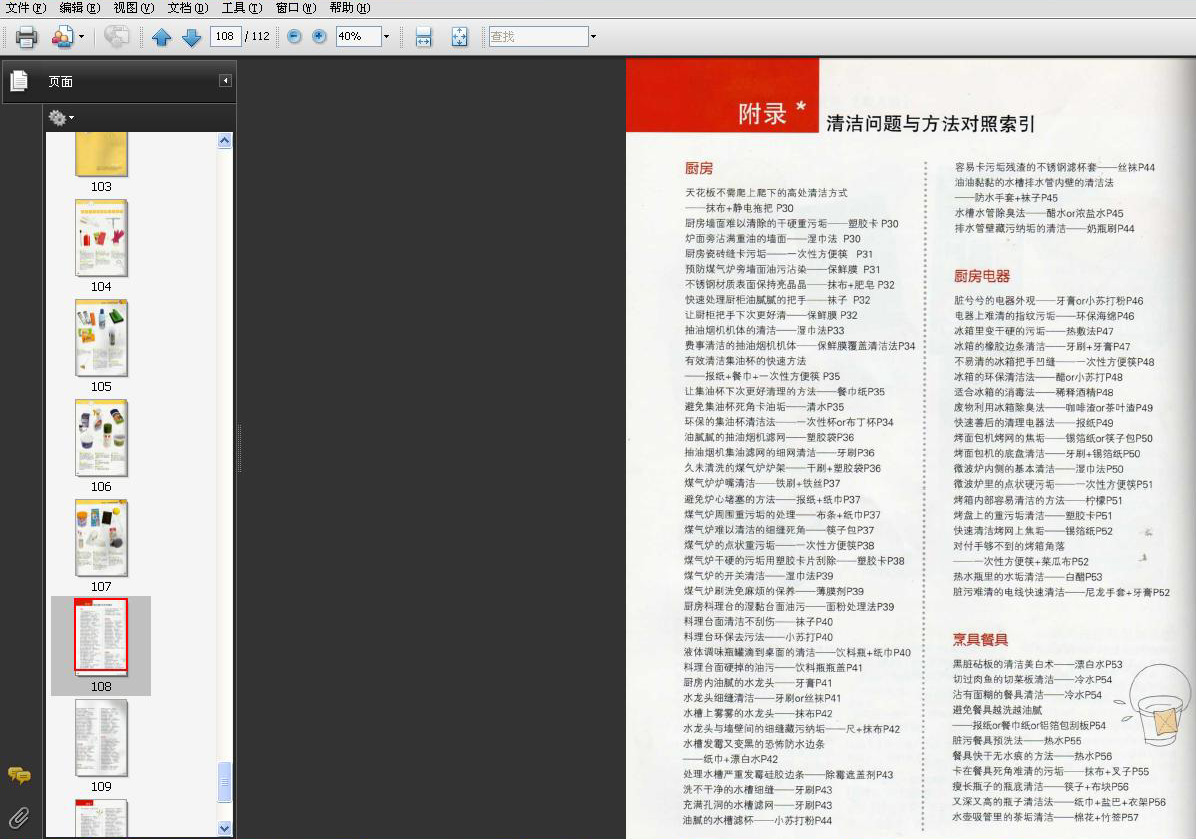Expand the zoom percentage dropdown
The image size is (1196, 839).
(x=386, y=36)
